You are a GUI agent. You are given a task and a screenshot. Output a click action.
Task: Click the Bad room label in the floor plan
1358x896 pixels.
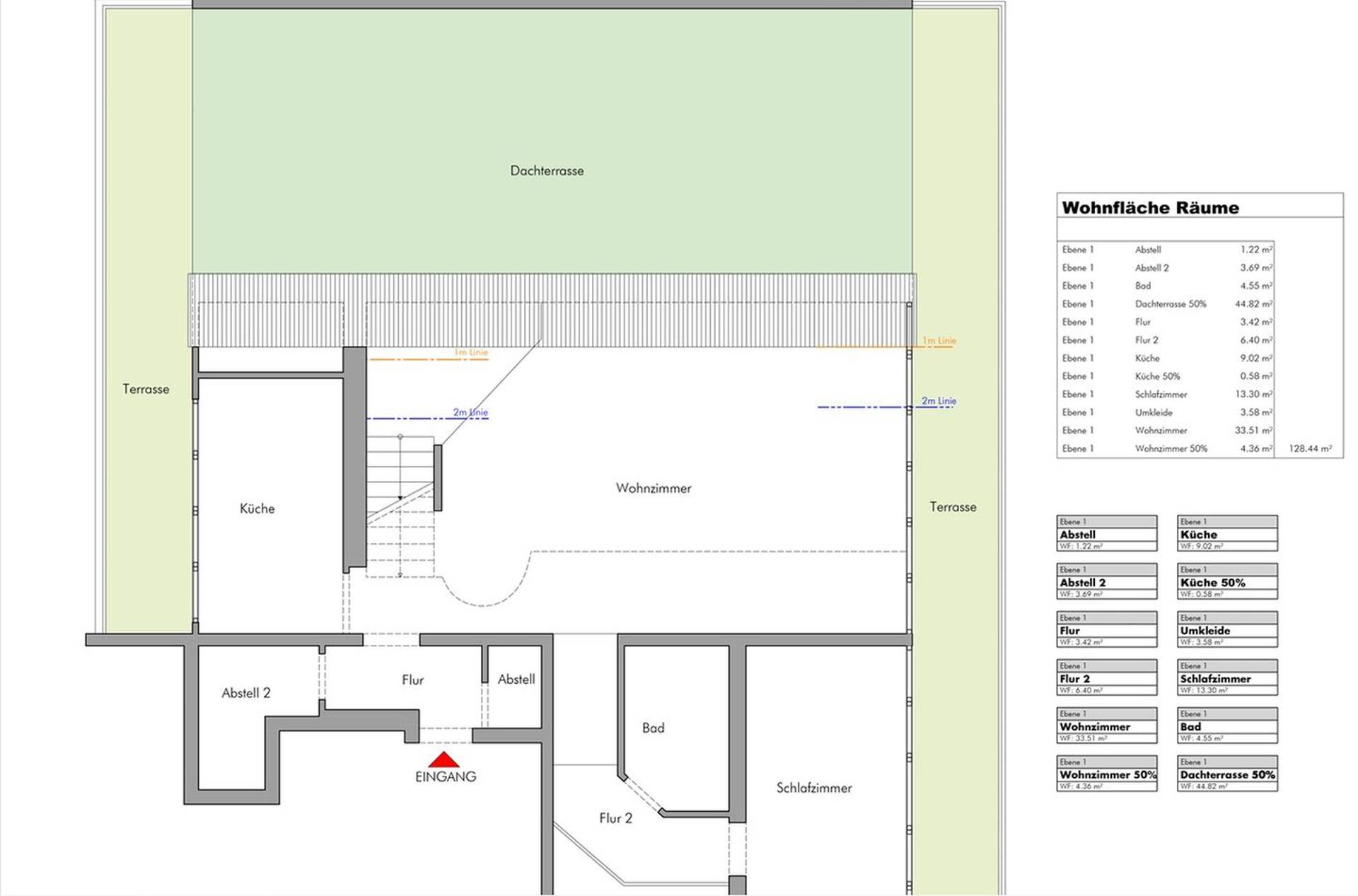[x=653, y=728]
